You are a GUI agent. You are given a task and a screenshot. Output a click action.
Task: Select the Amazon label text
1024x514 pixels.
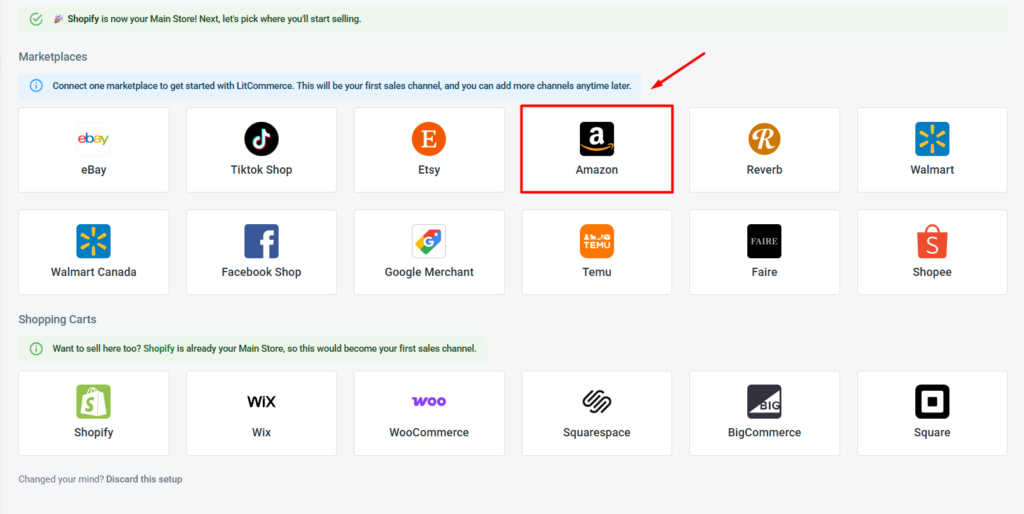tap(597, 170)
